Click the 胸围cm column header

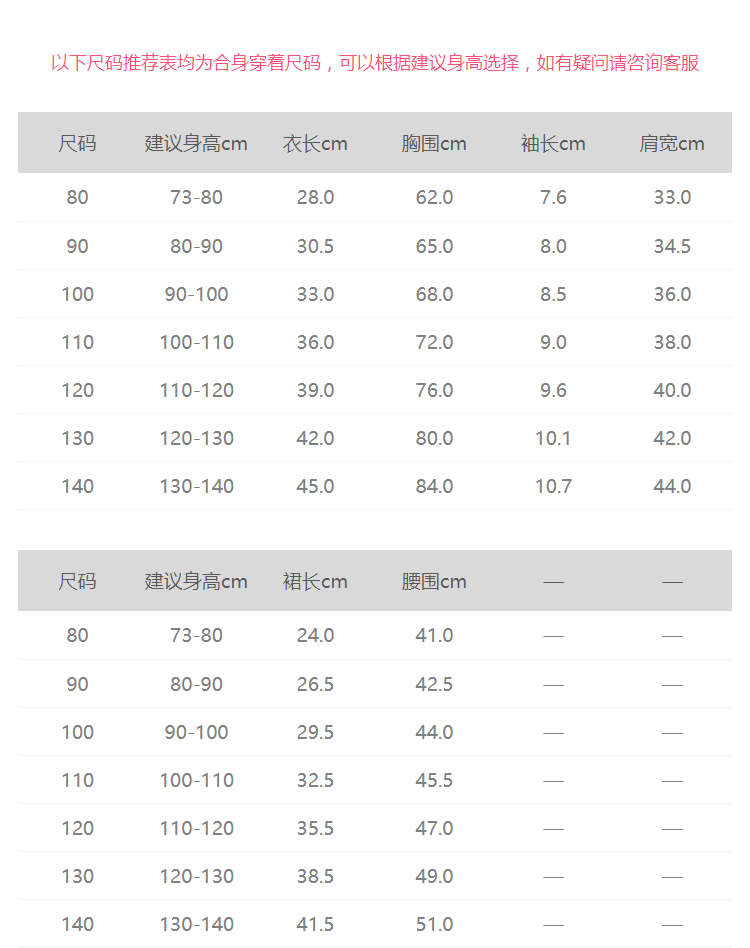pos(434,144)
